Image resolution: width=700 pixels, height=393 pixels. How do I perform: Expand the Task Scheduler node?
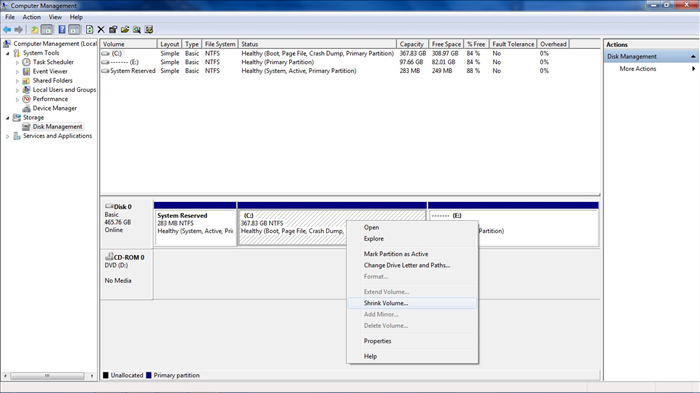(17, 63)
